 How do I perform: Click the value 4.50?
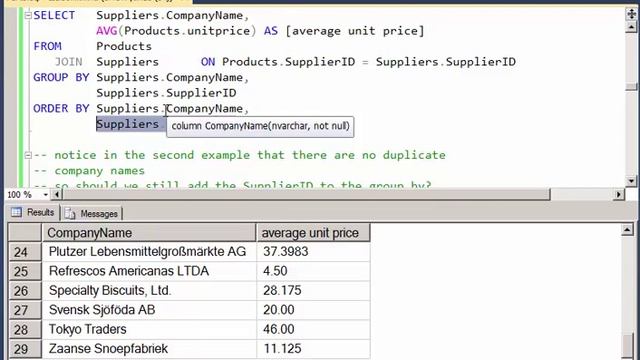(x=313, y=271)
